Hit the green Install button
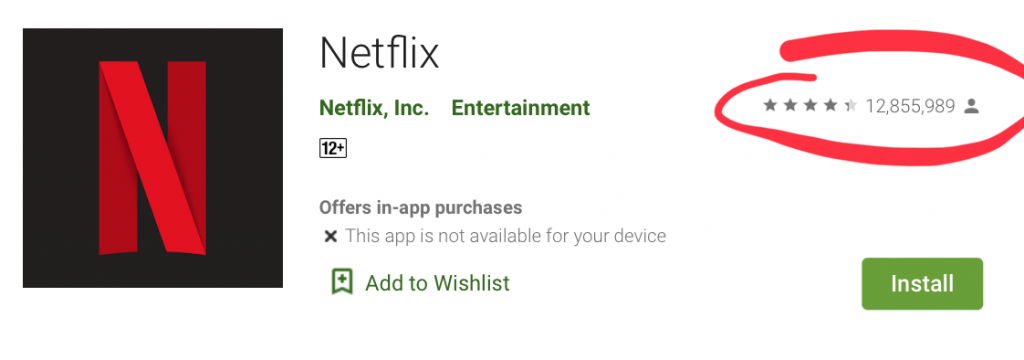Image resolution: width=1024 pixels, height=360 pixels. (922, 284)
